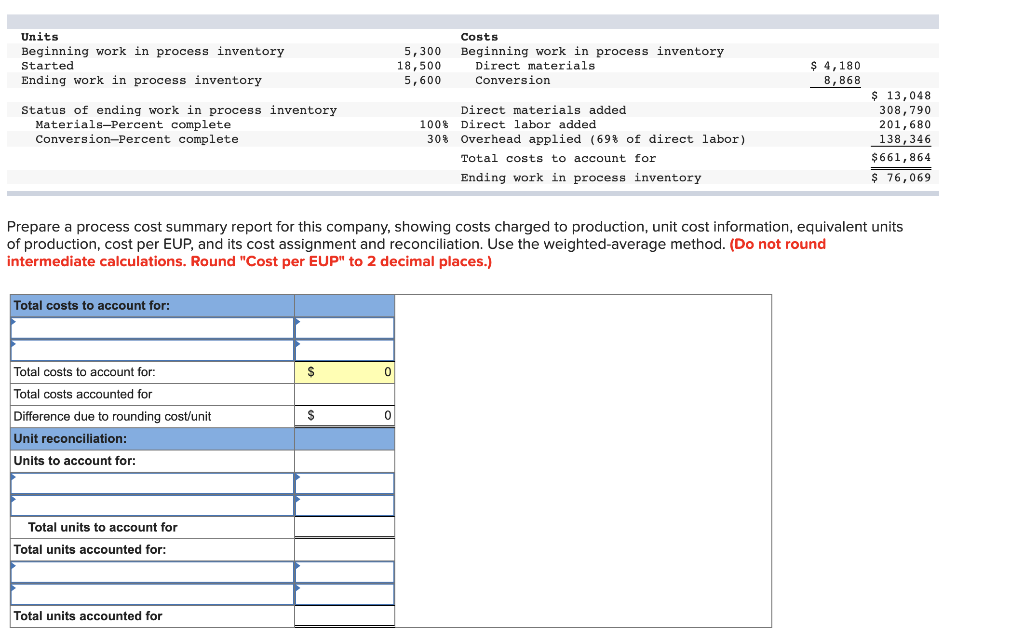
Task: Open the second cost description dropdown under Total costs
Action: [x=150, y=349]
